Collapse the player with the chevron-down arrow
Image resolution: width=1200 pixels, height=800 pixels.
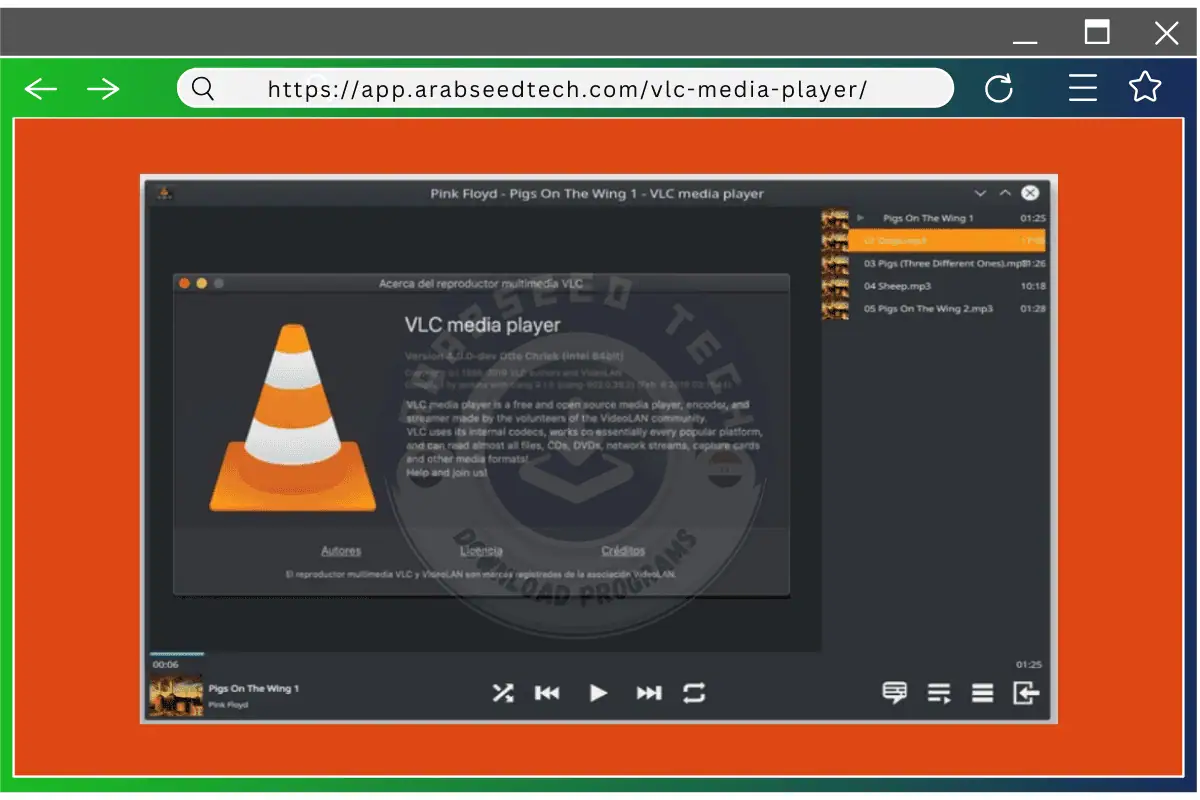tap(980, 193)
